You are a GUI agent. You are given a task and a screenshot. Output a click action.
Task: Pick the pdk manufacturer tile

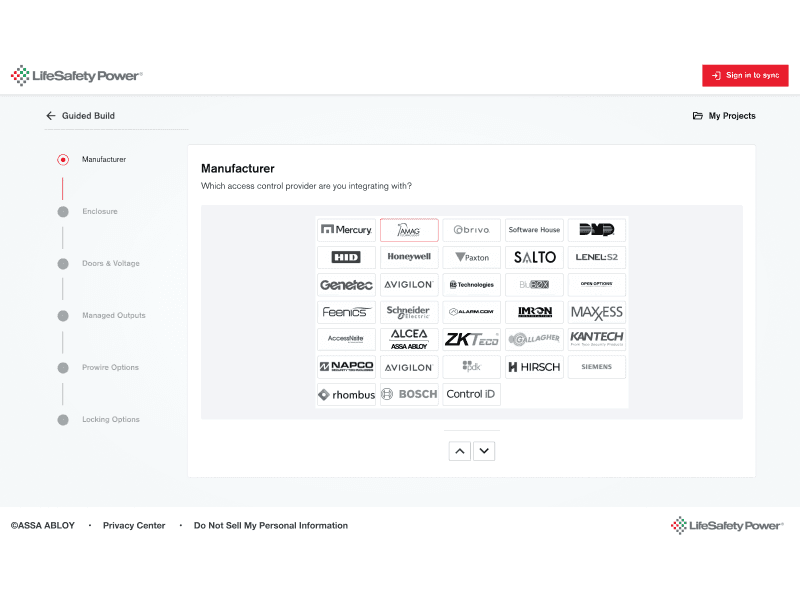[471, 367]
